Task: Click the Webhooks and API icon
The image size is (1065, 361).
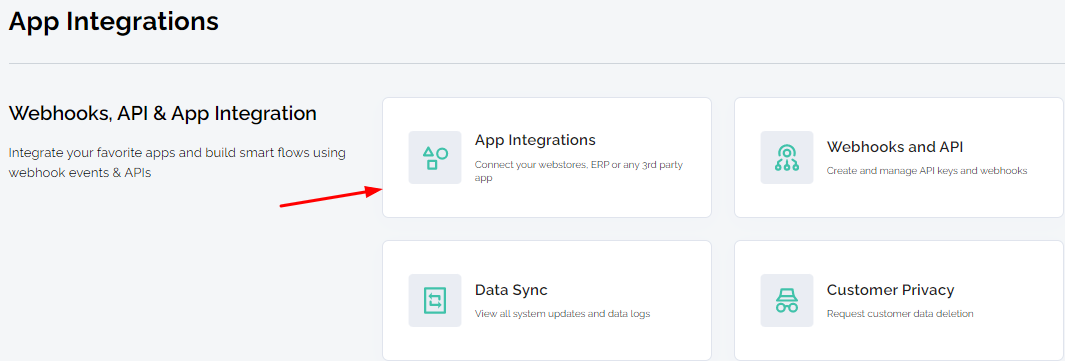Action: pyautogui.click(x=787, y=157)
